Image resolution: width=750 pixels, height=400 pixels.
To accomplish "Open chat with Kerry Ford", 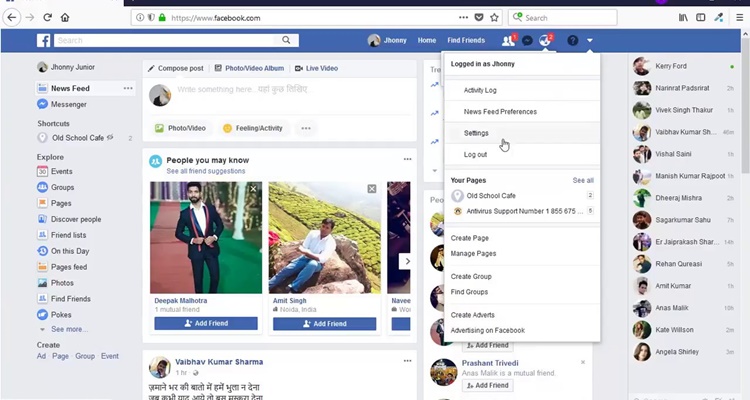I will (x=684, y=66).
